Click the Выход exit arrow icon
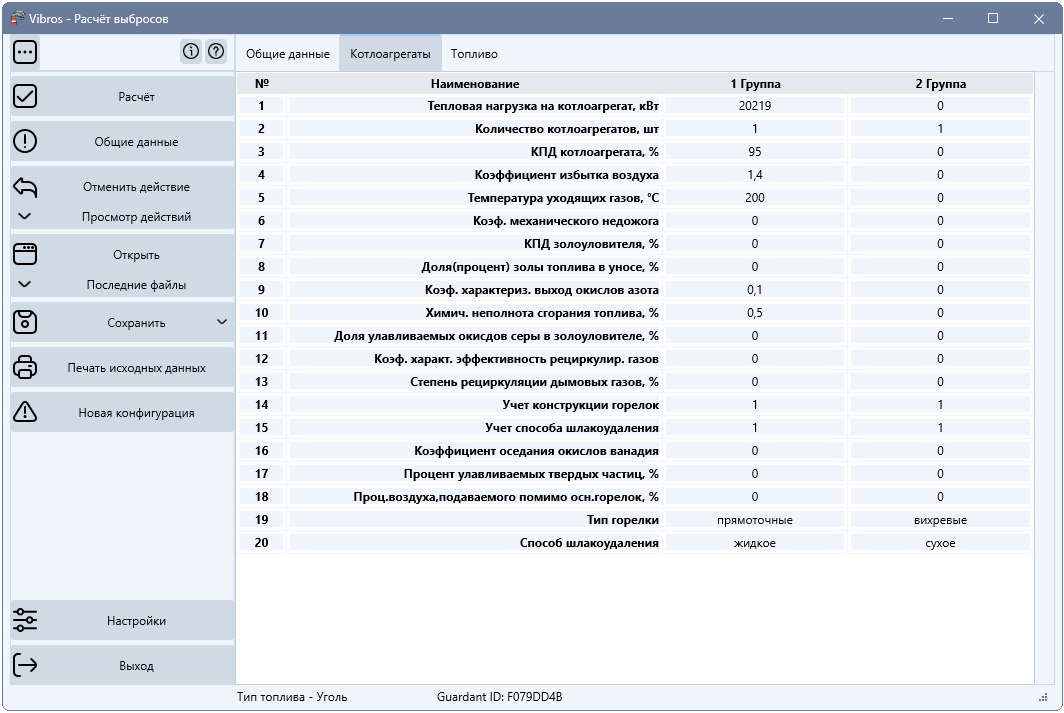 pos(25,665)
